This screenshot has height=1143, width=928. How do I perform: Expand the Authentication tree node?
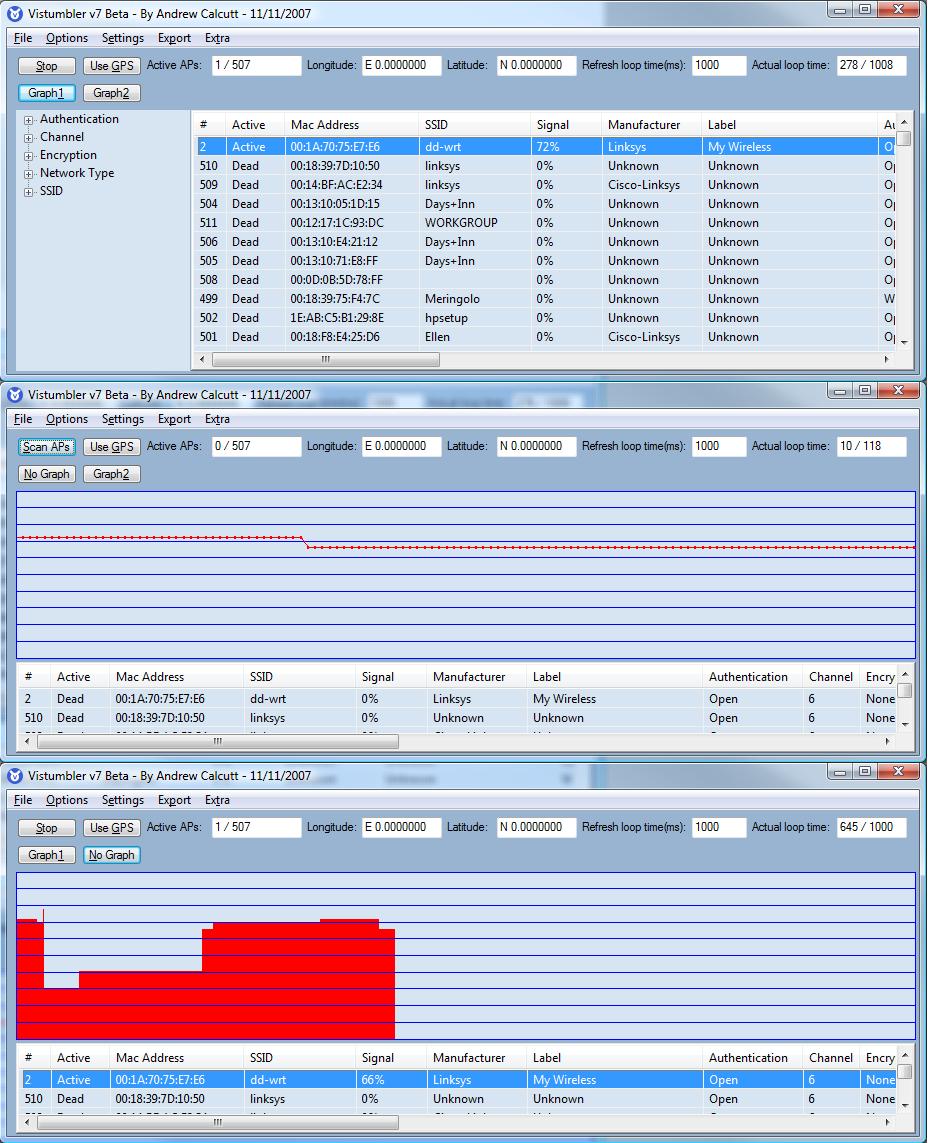tap(28, 120)
